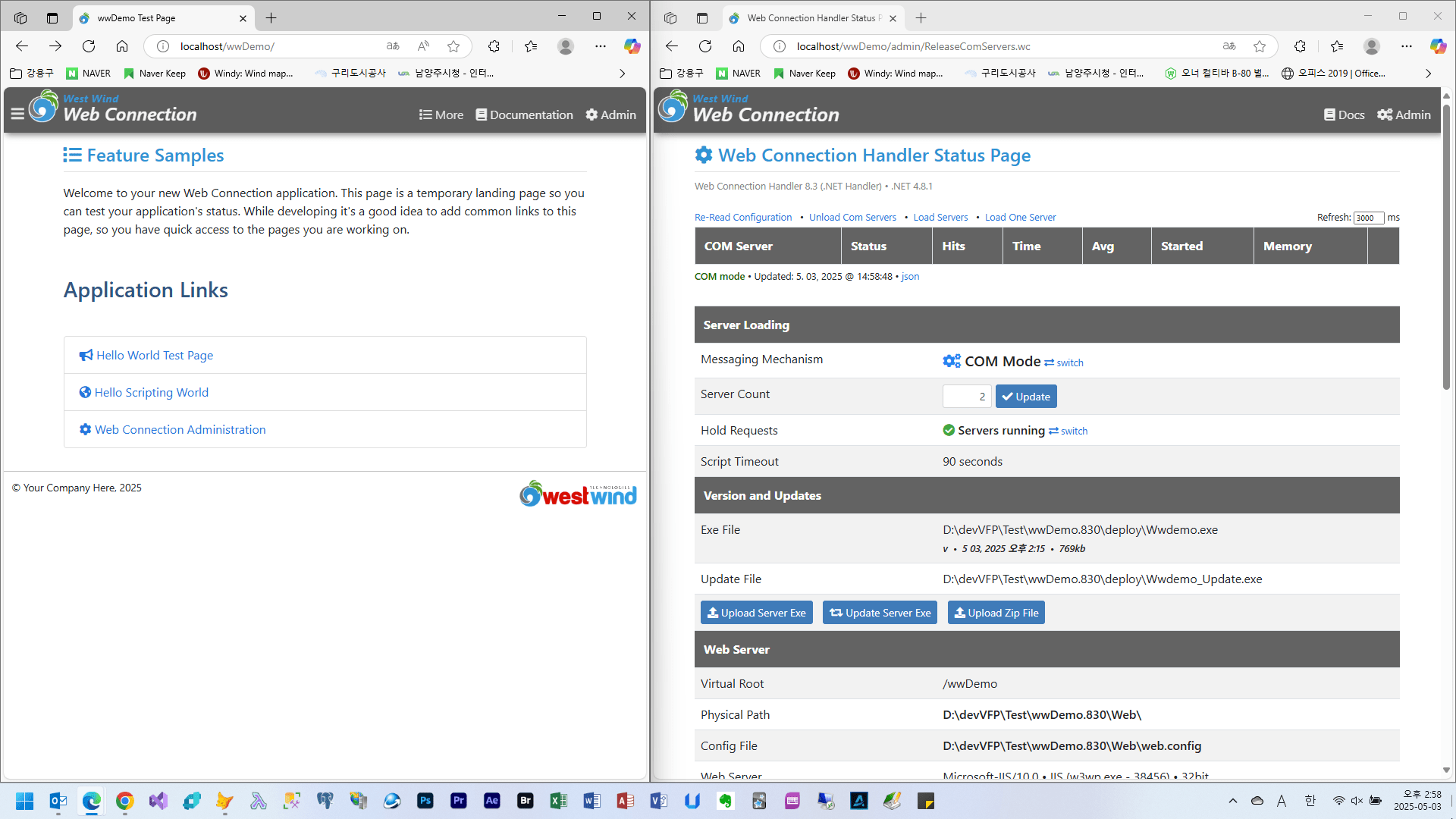Screen dimensions: 1456x819
Task: Open hamburger menu in wwDemo Test Page
Action: coord(17,115)
